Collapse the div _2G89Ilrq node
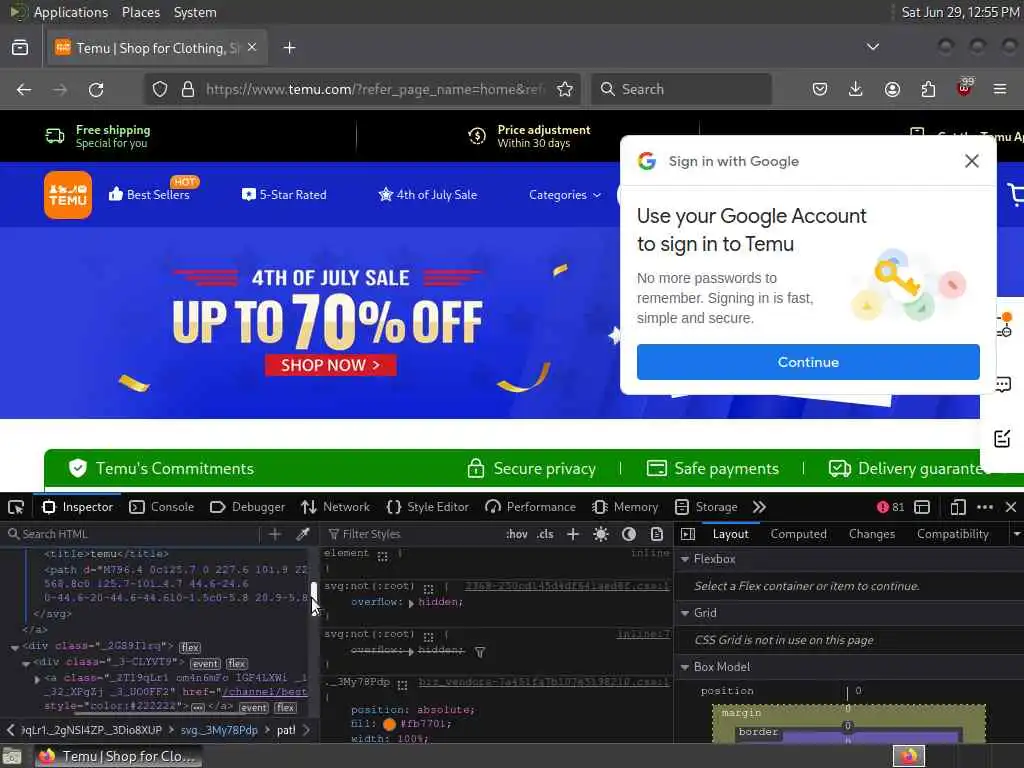The width and height of the screenshot is (1024, 768). [14, 647]
